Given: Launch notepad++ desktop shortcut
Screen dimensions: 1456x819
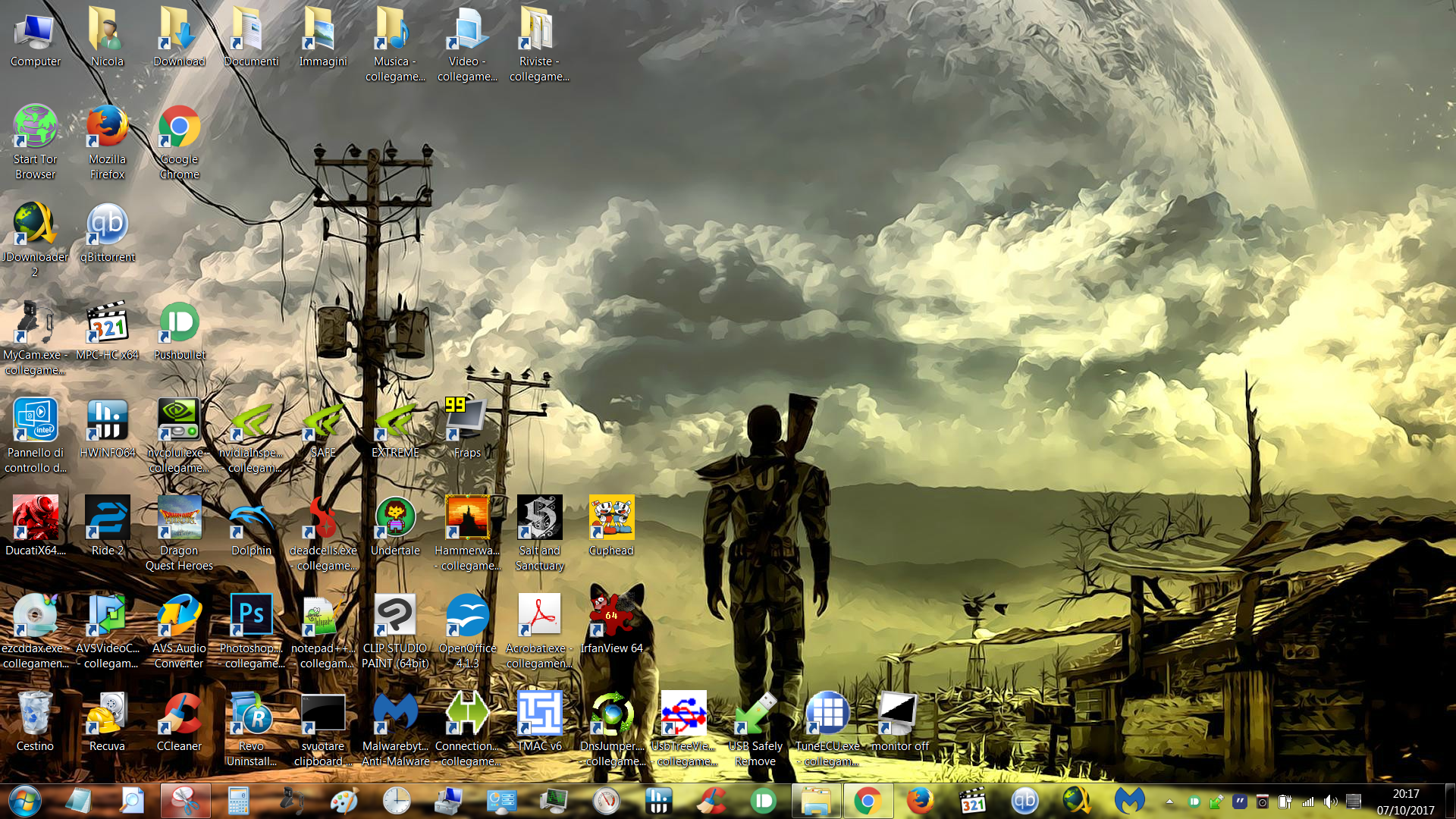Looking at the screenshot, I should pos(323,632).
